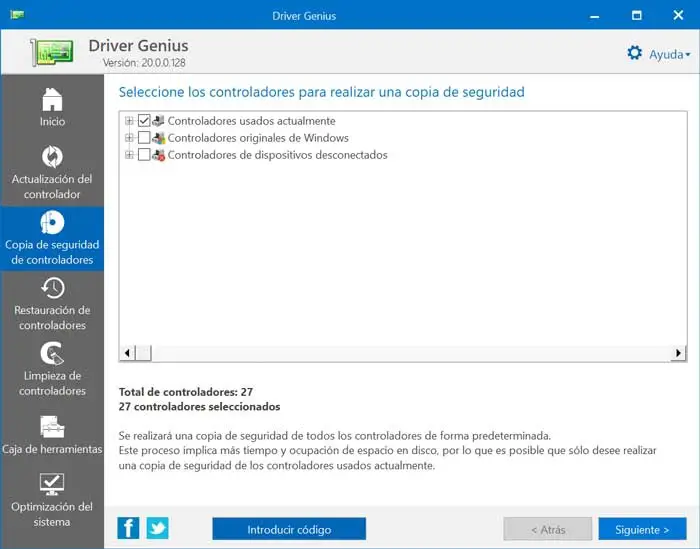Open the Caja de herramientas toolbox icon

point(52,427)
